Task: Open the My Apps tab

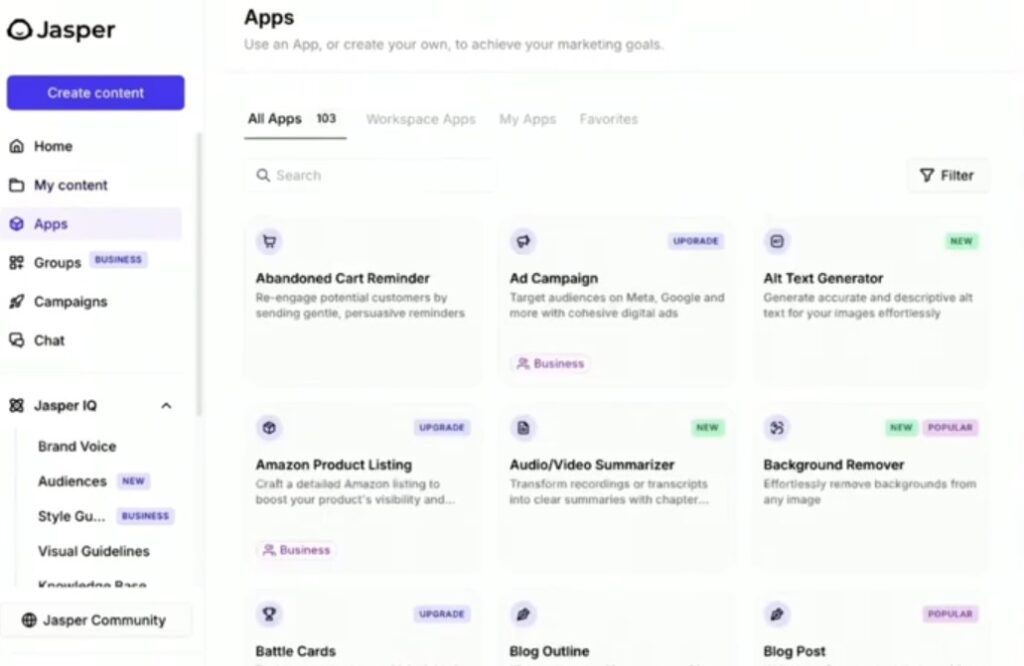Action: tap(528, 119)
